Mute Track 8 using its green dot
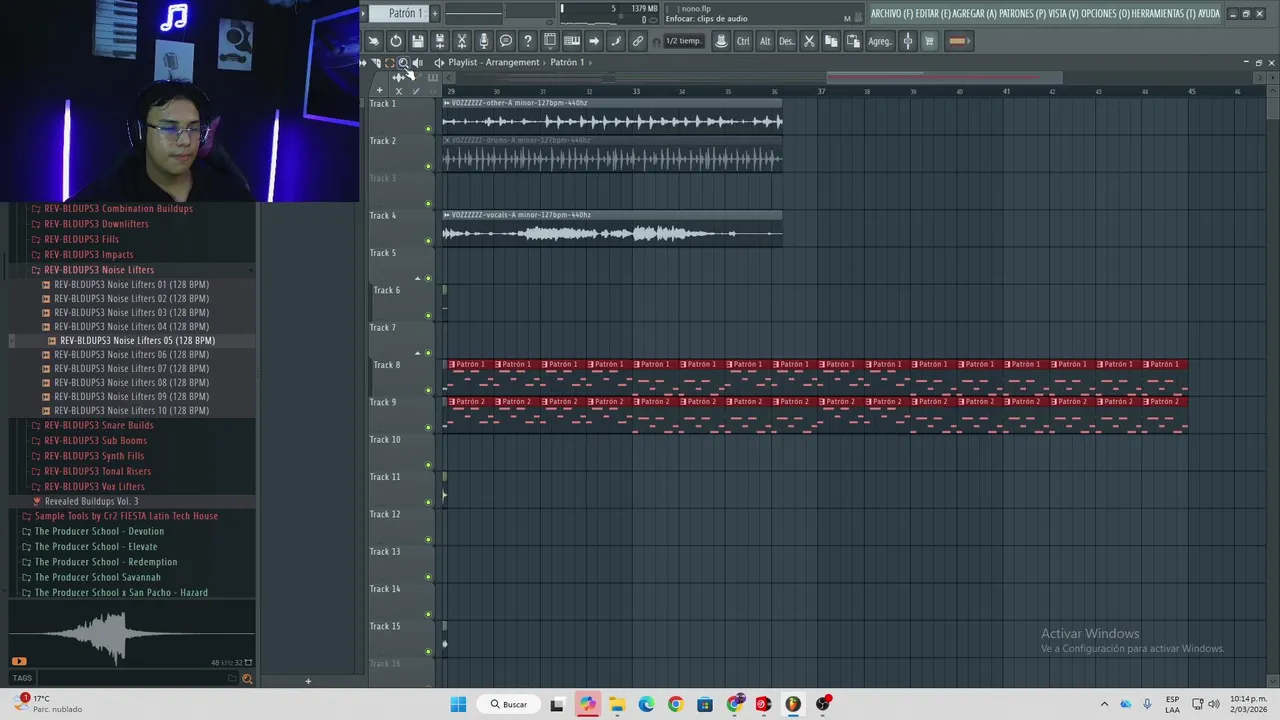The width and height of the screenshot is (1280, 720). (x=429, y=390)
